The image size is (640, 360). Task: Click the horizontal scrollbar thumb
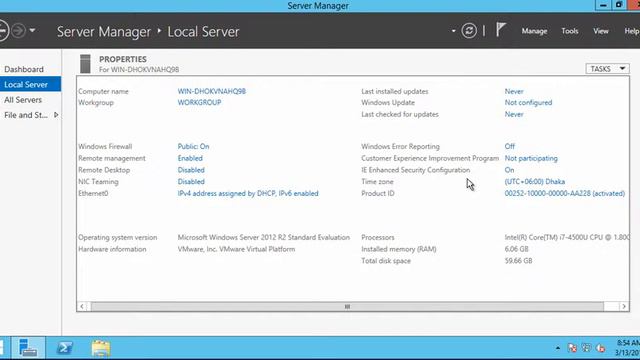347,307
